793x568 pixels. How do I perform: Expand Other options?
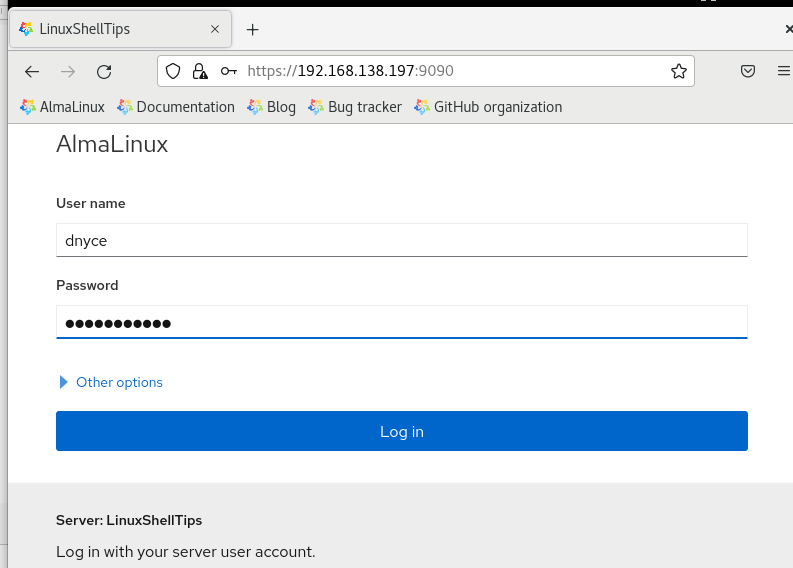(x=111, y=382)
